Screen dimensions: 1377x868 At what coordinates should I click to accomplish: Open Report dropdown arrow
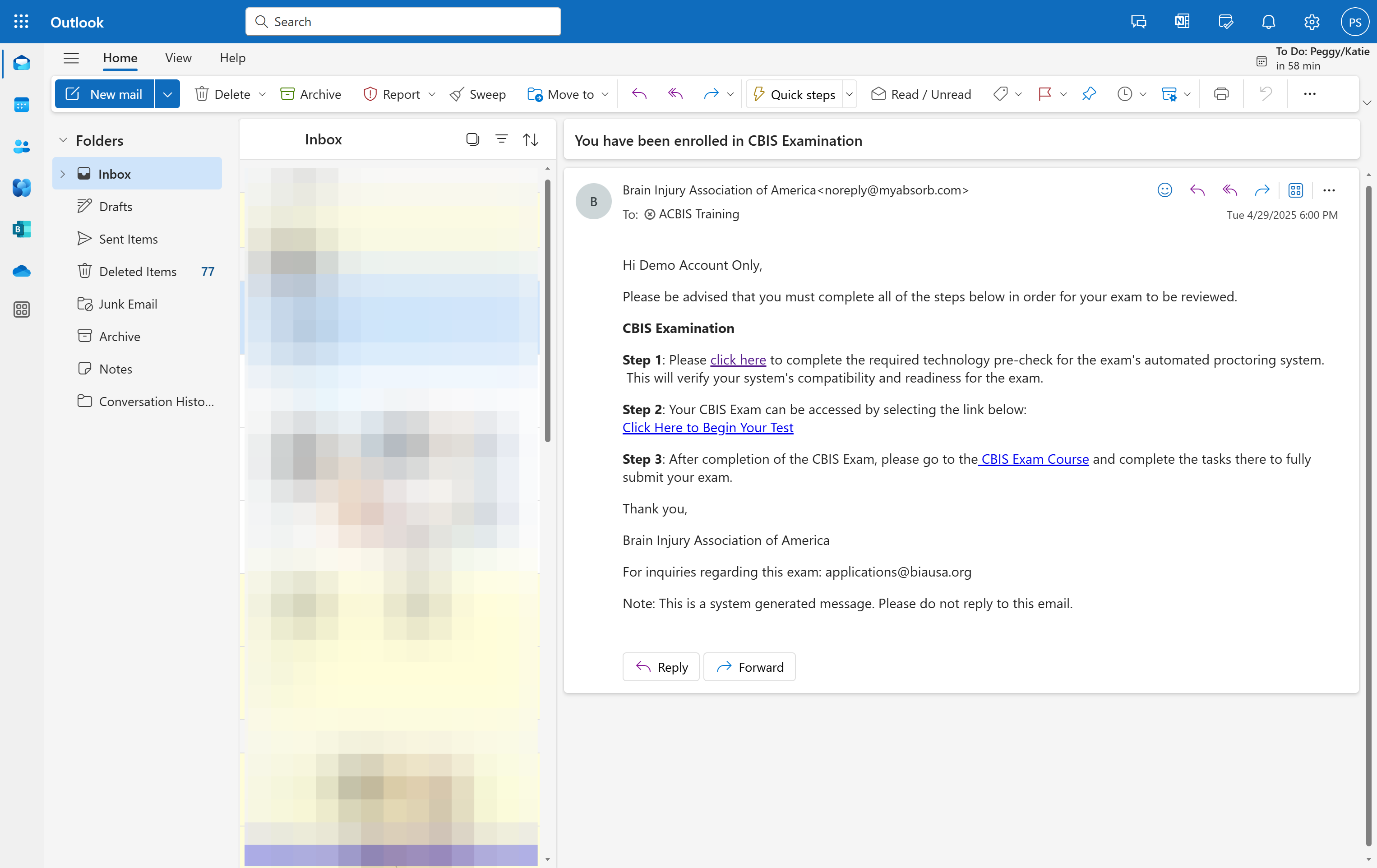click(x=432, y=94)
